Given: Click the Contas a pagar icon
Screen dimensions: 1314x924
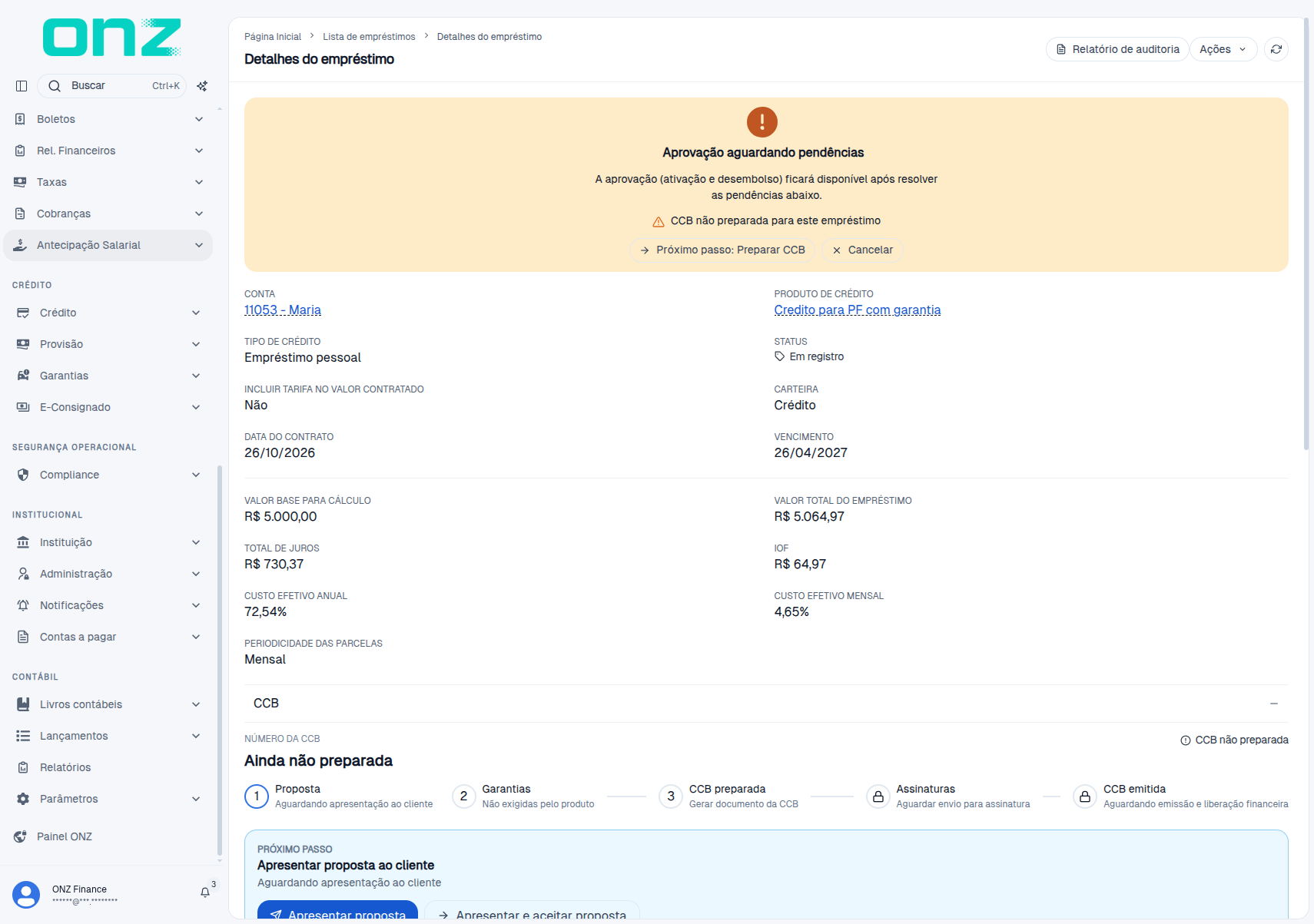Looking at the screenshot, I should tap(23, 637).
